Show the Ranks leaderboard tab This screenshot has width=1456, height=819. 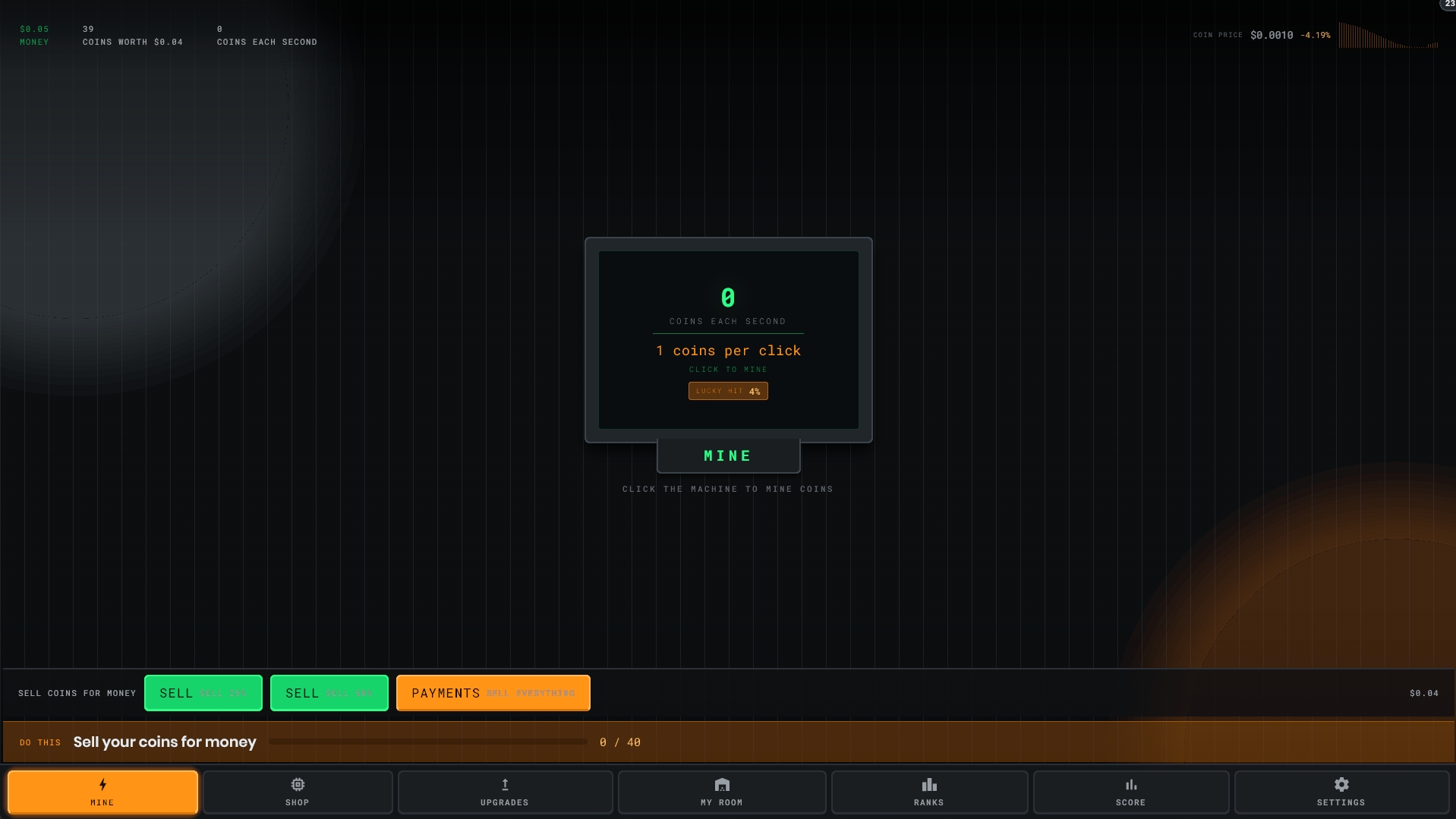click(929, 792)
